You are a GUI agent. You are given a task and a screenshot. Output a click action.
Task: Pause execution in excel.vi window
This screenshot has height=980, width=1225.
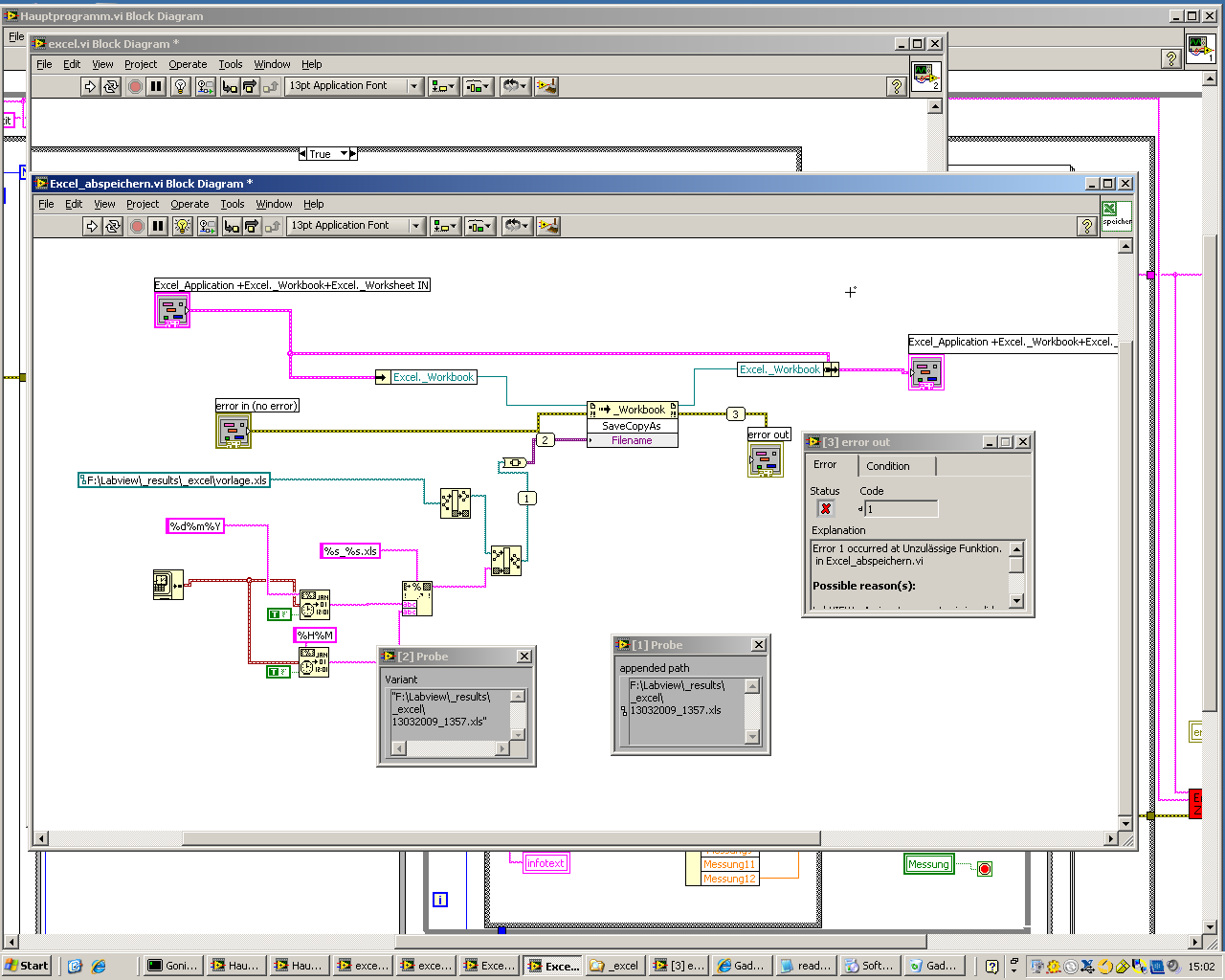pos(156,86)
